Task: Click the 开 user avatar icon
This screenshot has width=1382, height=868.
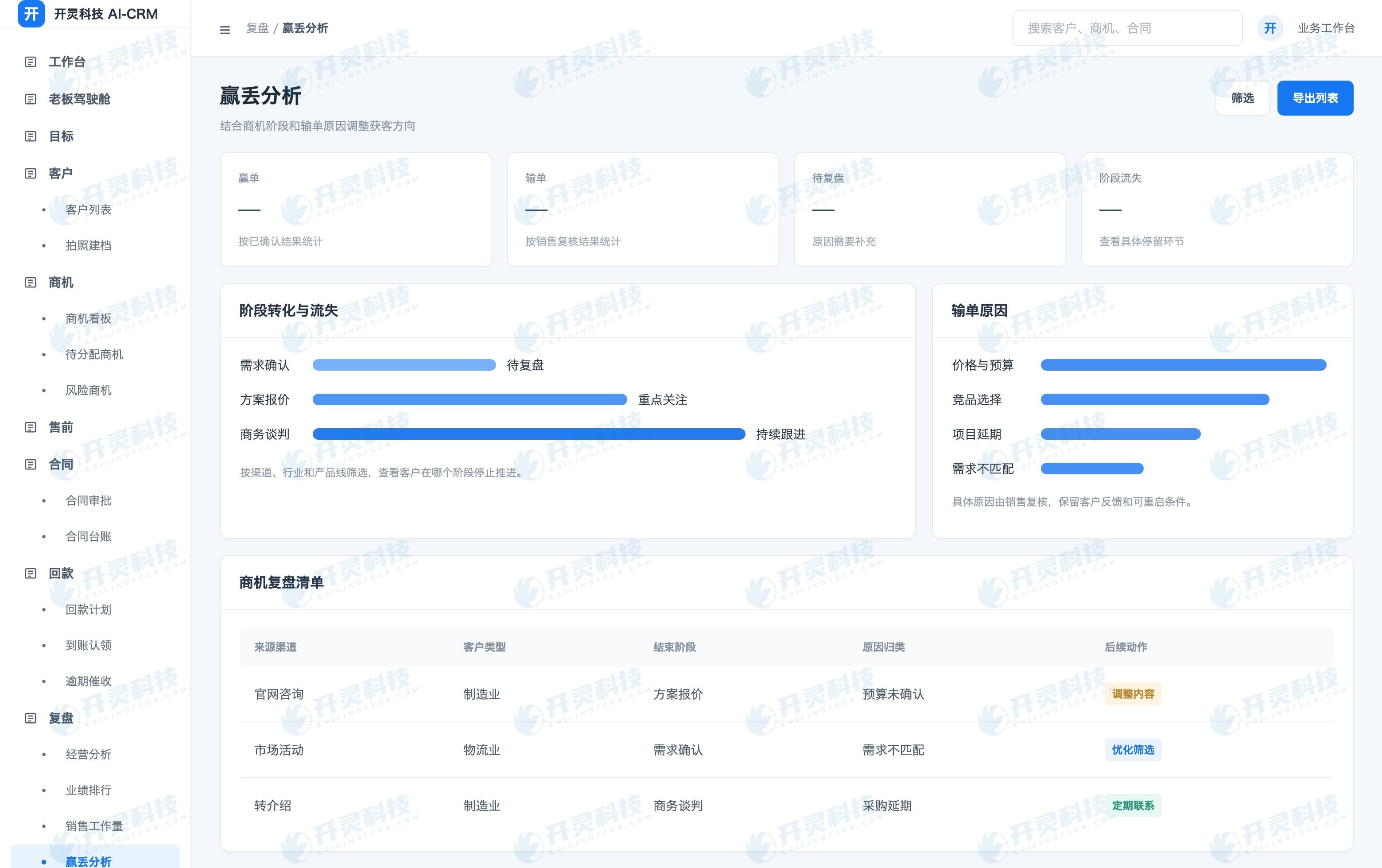Action: [1270, 28]
